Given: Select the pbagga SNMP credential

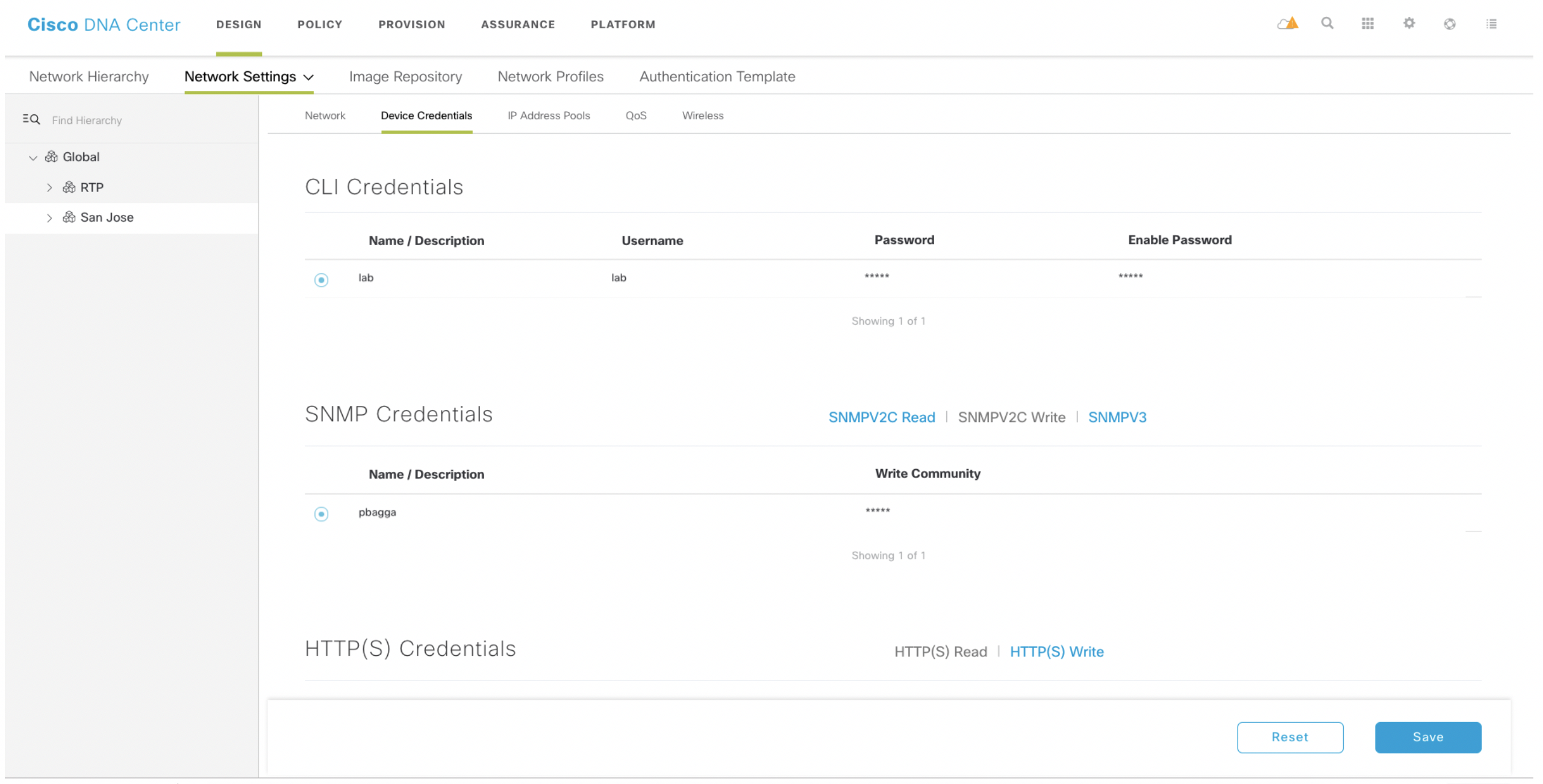Looking at the screenshot, I should tap(321, 514).
